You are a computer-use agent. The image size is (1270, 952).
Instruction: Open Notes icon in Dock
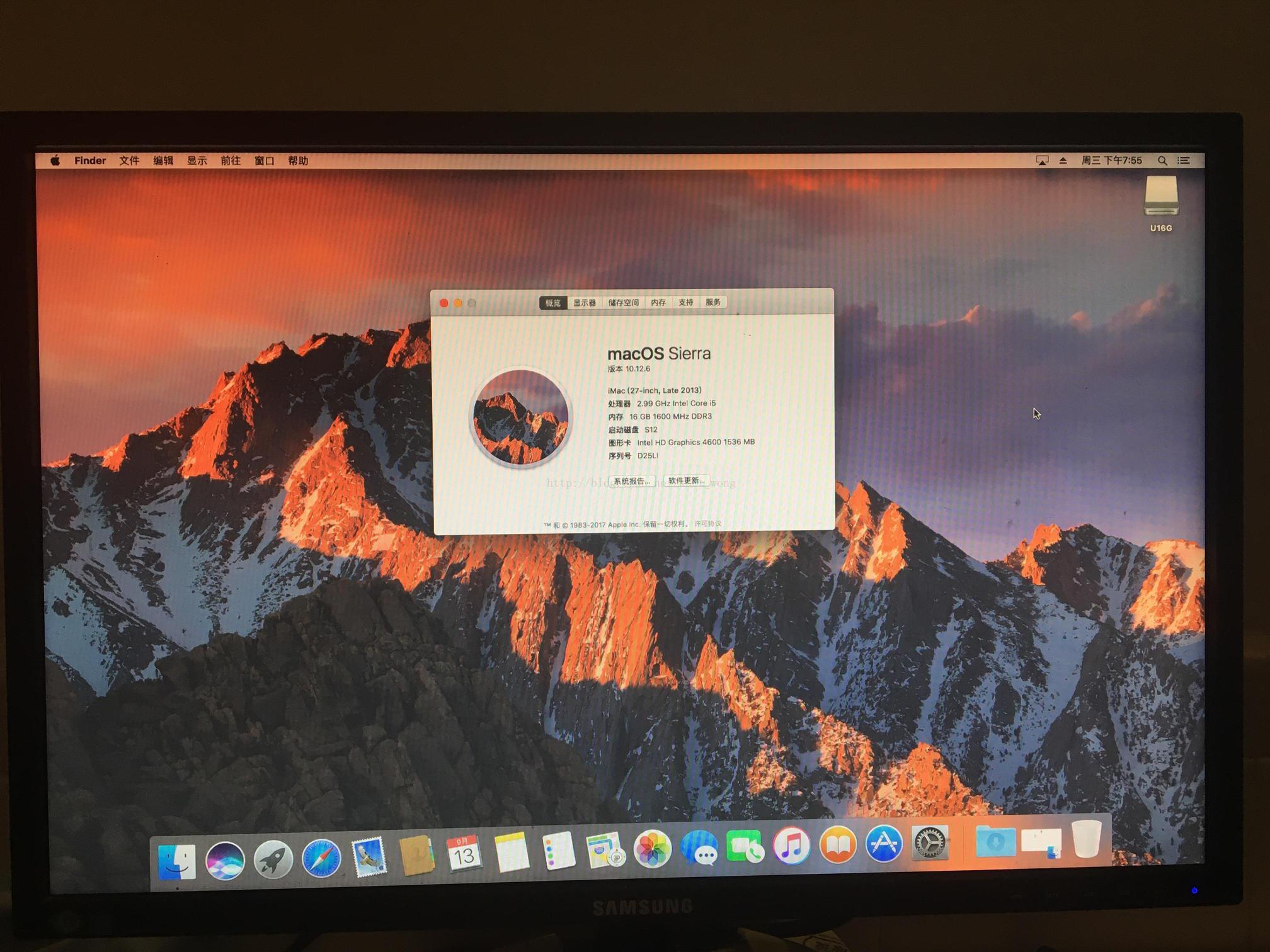(x=511, y=852)
